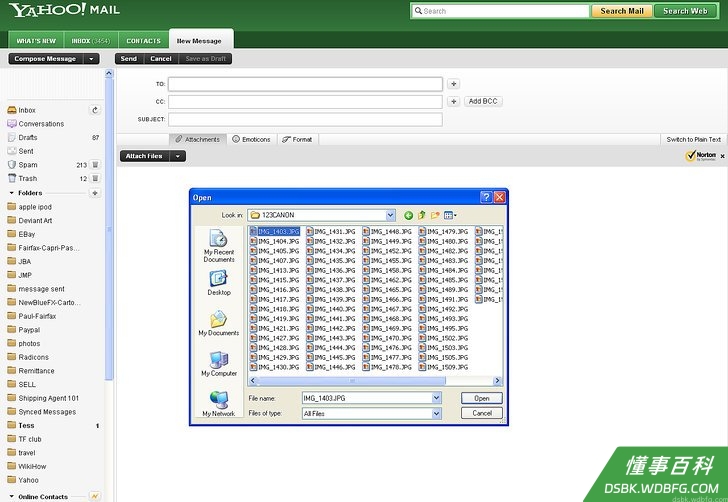Click Switch to Plain Text link
728x502 pixels.
click(694, 139)
